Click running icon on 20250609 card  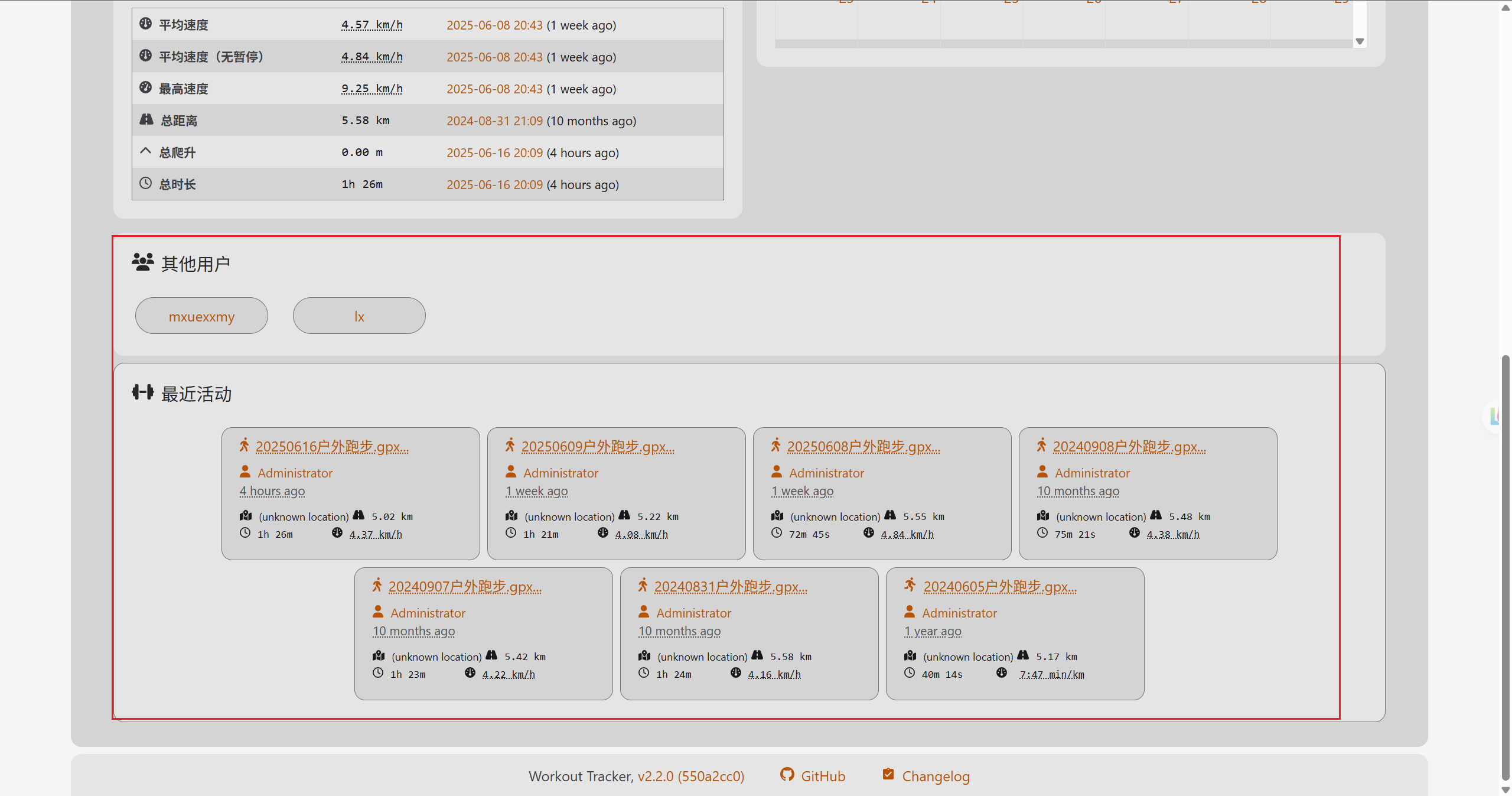point(510,445)
